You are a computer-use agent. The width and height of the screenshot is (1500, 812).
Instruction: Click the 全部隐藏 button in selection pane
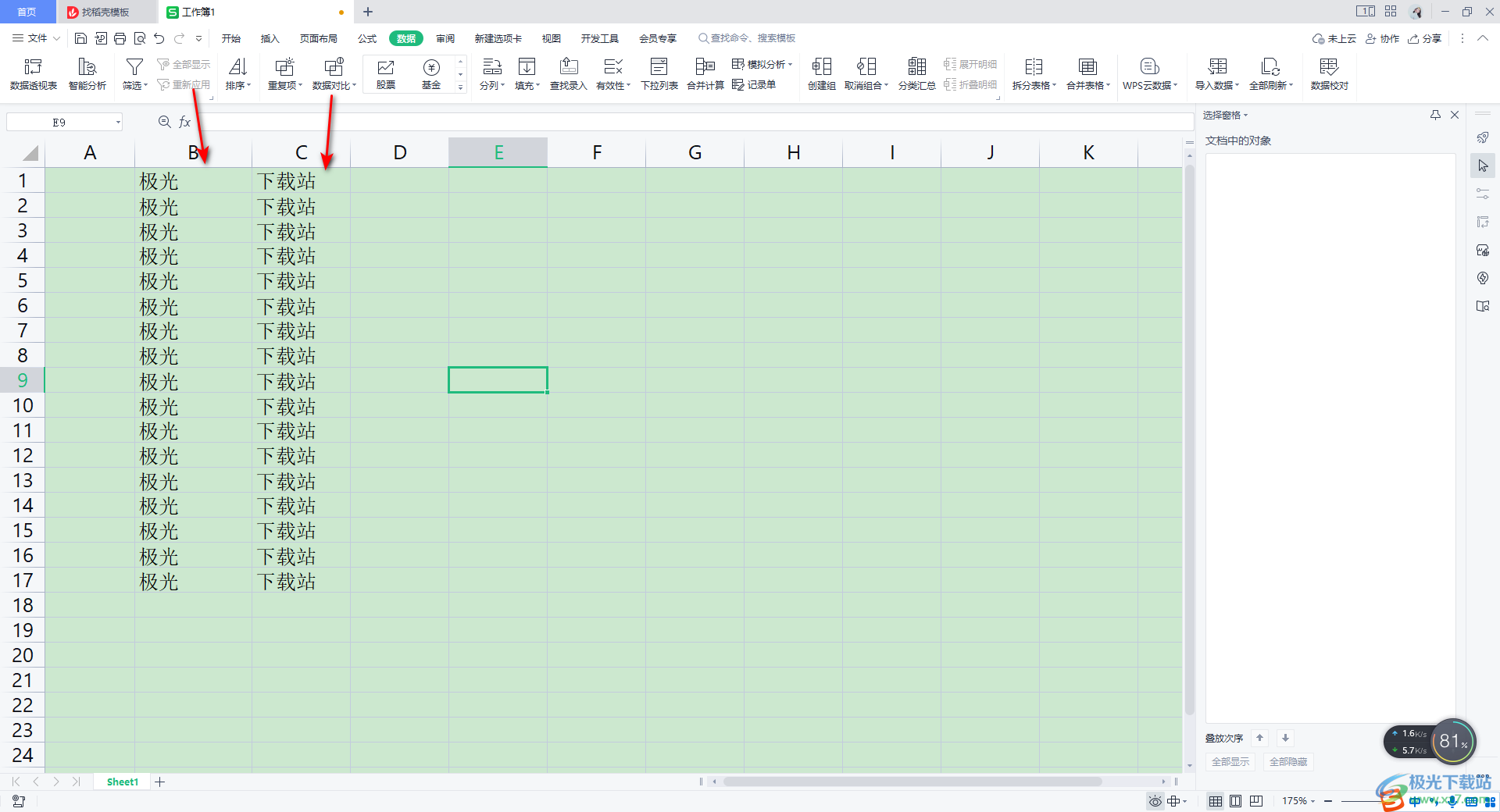pyautogui.click(x=1288, y=761)
